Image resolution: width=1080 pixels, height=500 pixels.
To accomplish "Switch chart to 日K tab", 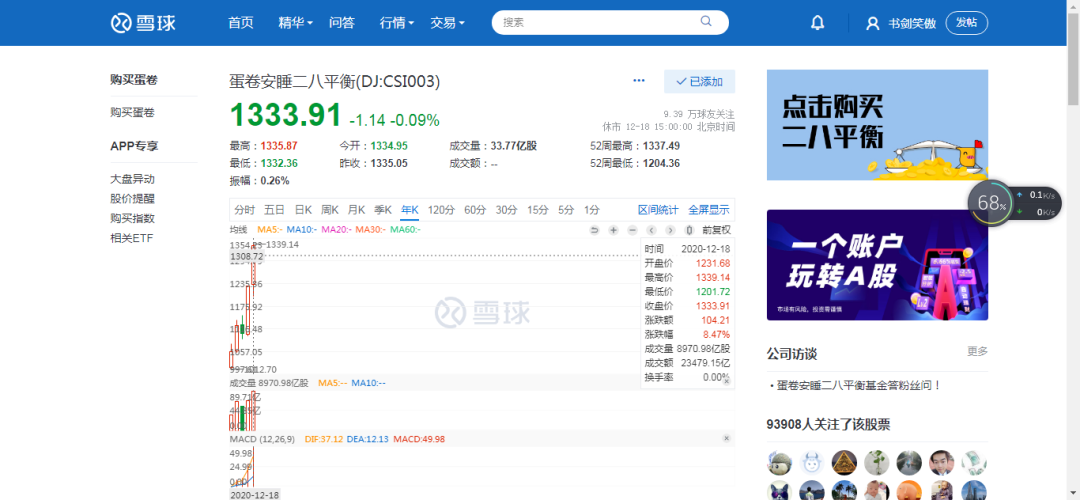I will (303, 210).
